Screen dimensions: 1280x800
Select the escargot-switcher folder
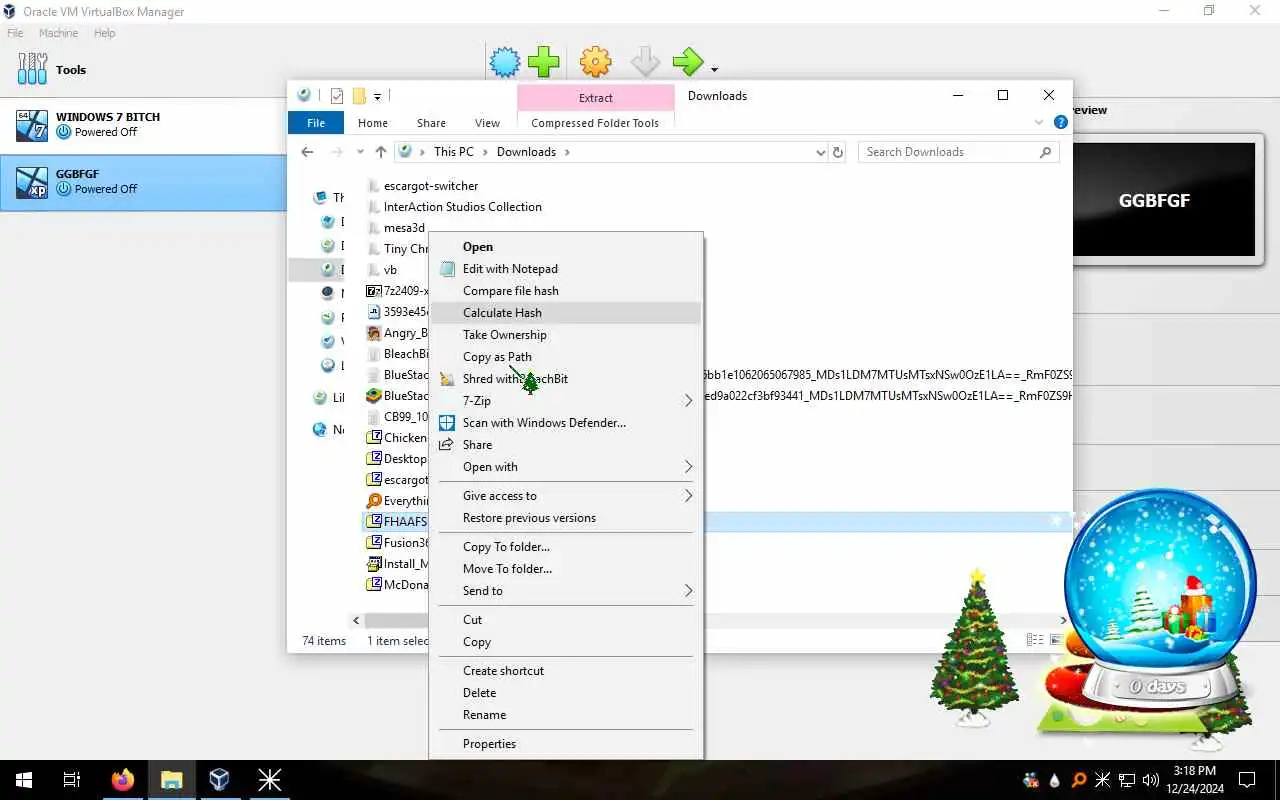pyautogui.click(x=431, y=186)
